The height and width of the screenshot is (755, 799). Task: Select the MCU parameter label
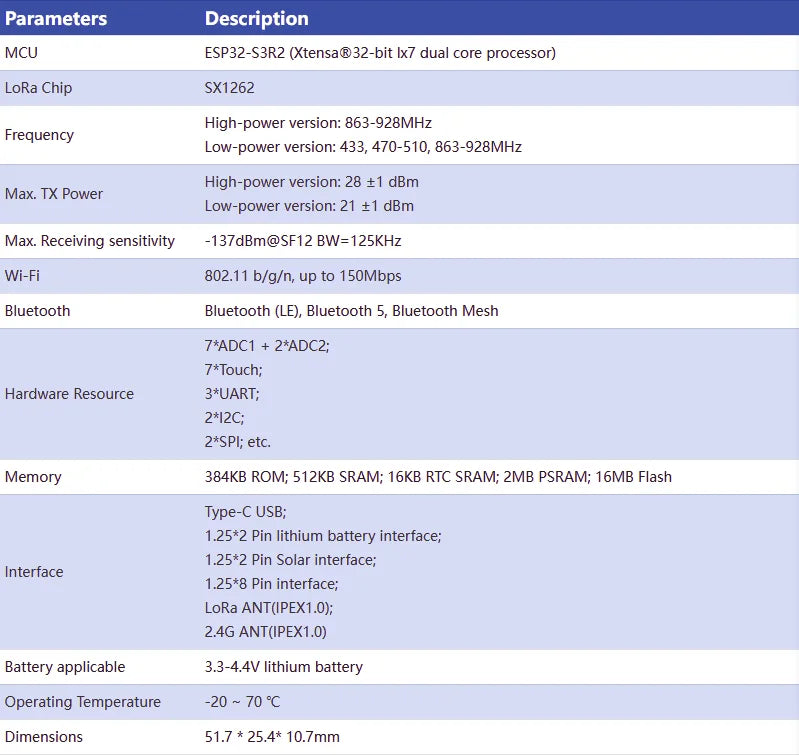coord(21,53)
